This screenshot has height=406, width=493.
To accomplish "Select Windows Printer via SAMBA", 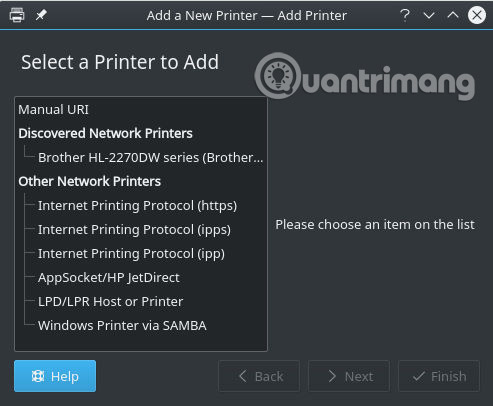I will tap(122, 326).
